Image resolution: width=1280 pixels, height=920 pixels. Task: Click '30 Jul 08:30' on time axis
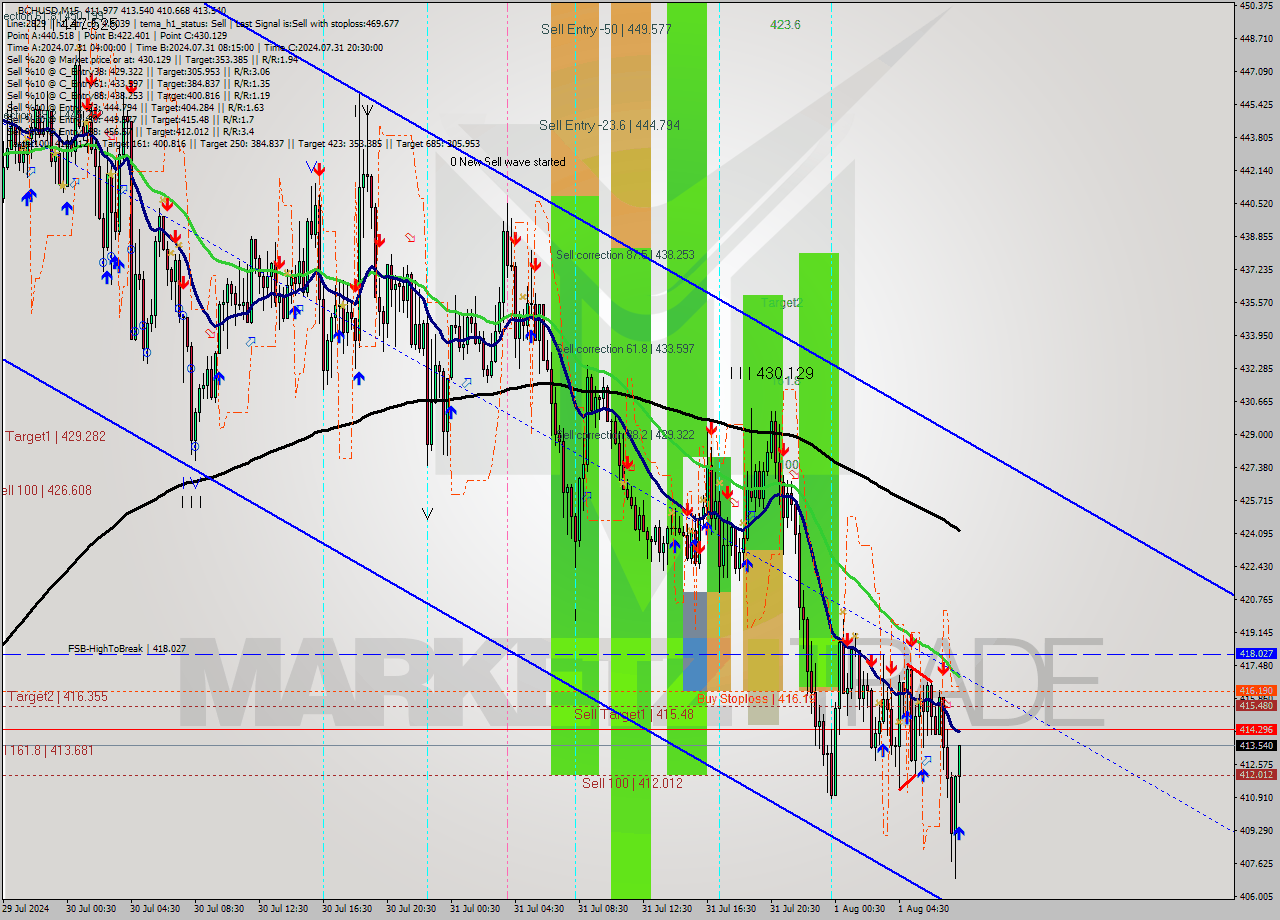pos(219,909)
